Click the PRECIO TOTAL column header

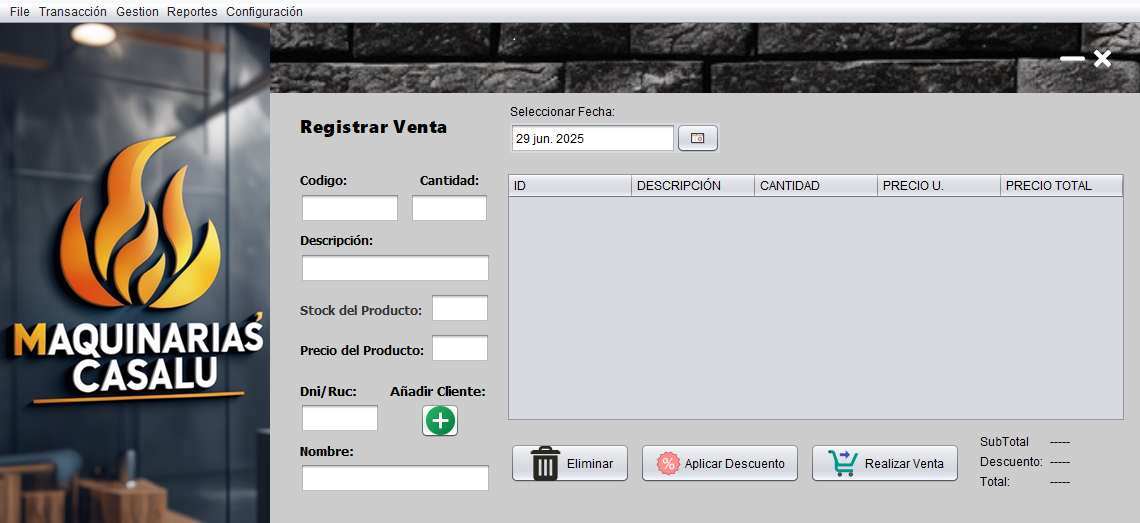point(1060,185)
